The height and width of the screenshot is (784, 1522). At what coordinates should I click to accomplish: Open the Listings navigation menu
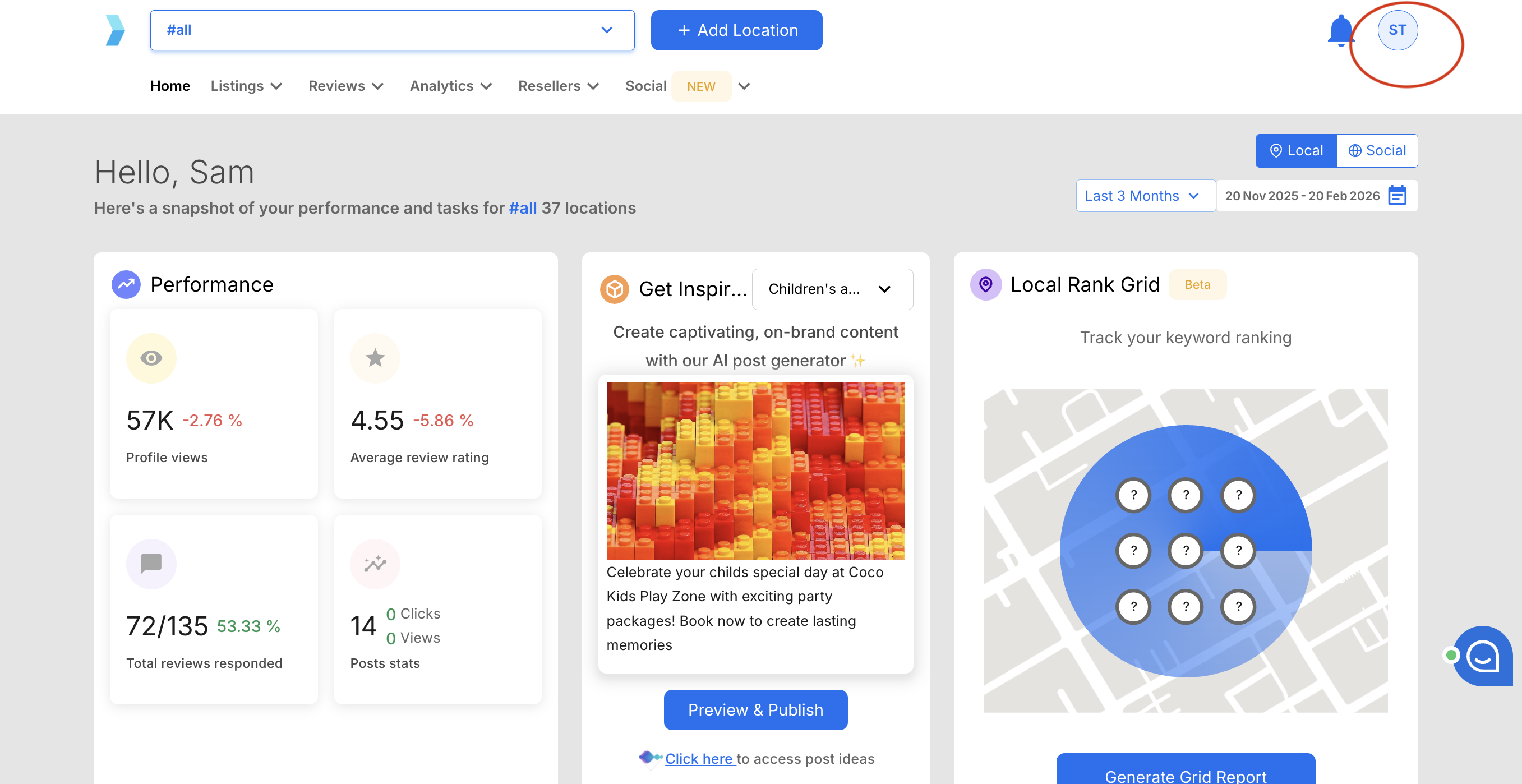pos(246,86)
